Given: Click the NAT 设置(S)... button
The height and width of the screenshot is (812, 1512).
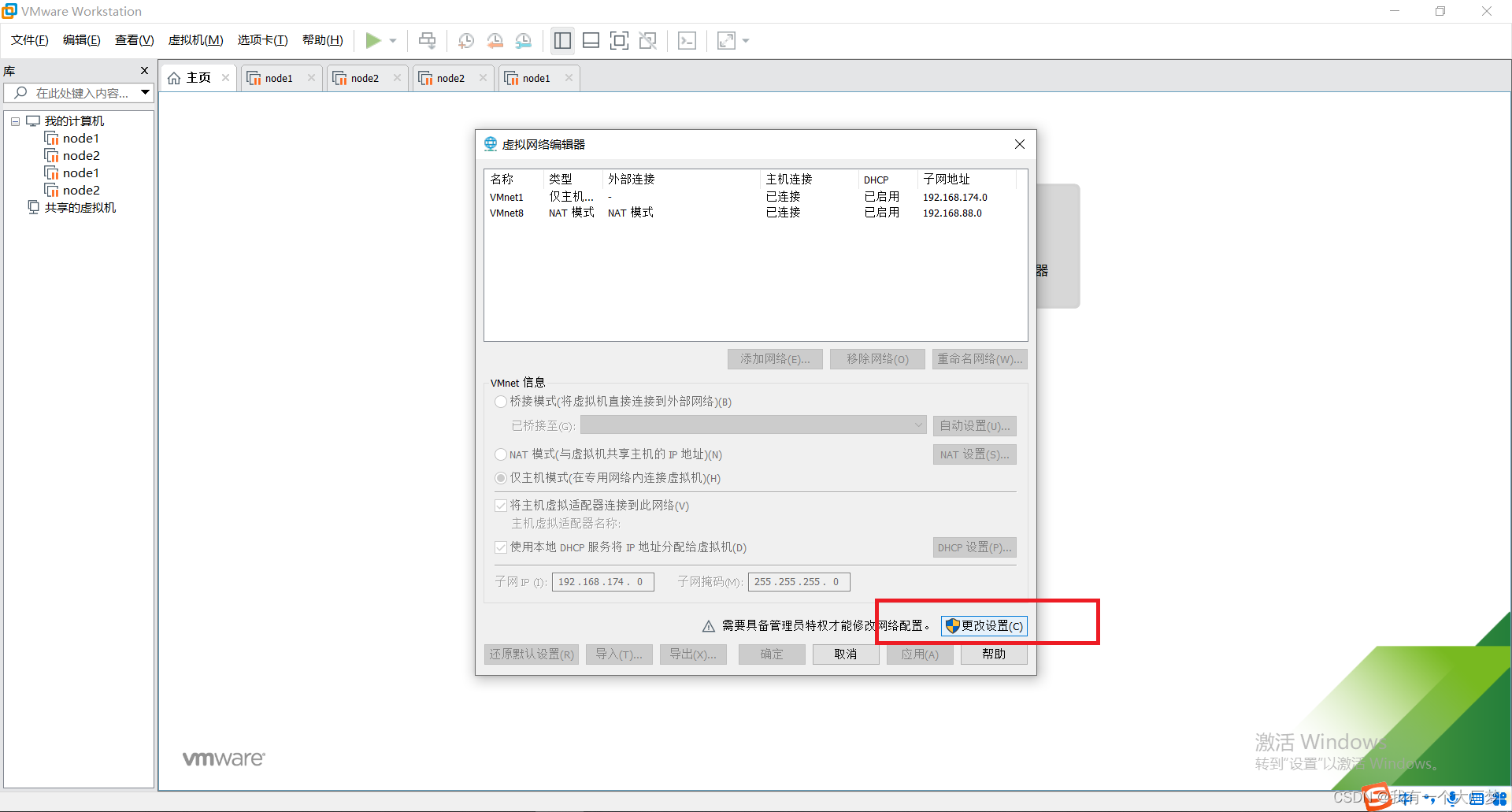Looking at the screenshot, I should coord(975,454).
